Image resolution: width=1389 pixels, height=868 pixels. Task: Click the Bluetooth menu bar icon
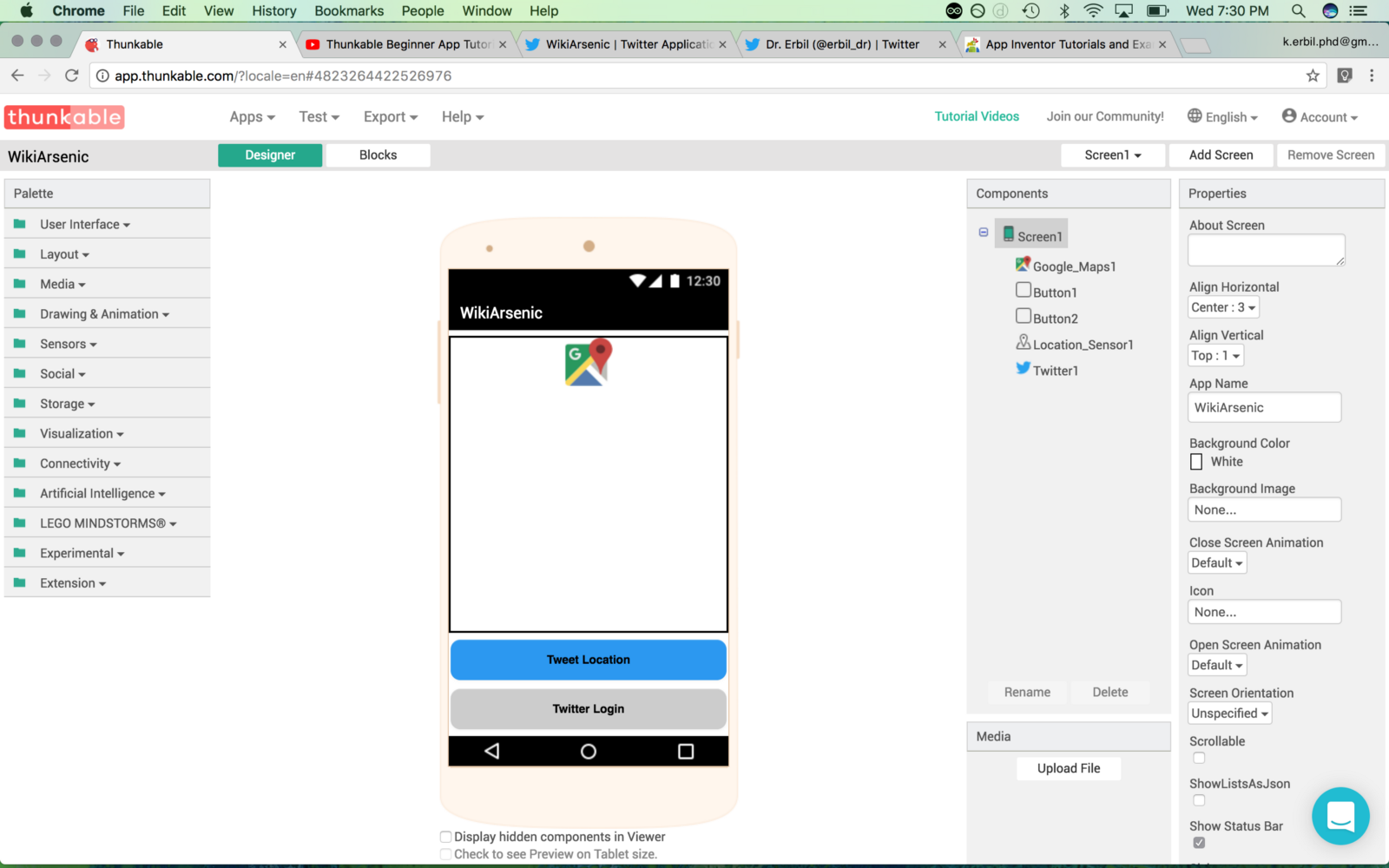(1064, 10)
